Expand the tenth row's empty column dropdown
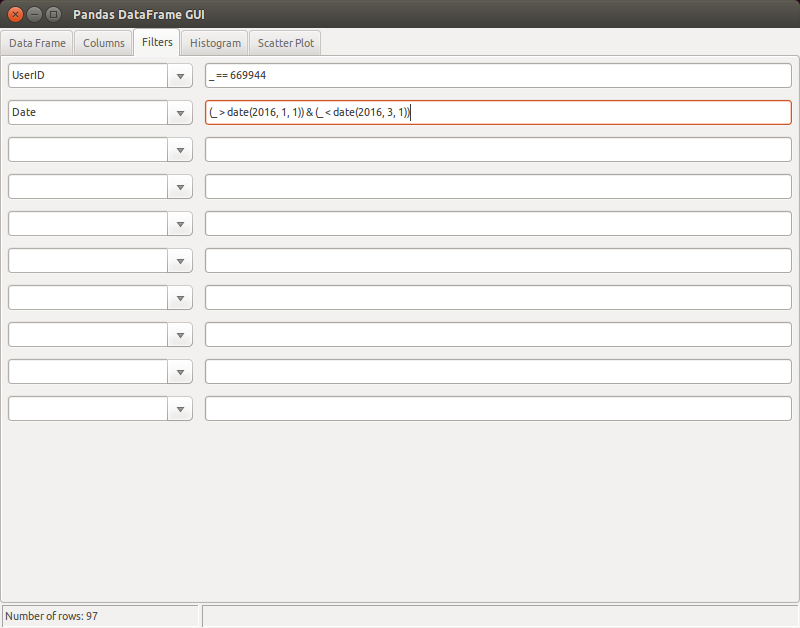Image resolution: width=800 pixels, height=628 pixels. [180, 409]
